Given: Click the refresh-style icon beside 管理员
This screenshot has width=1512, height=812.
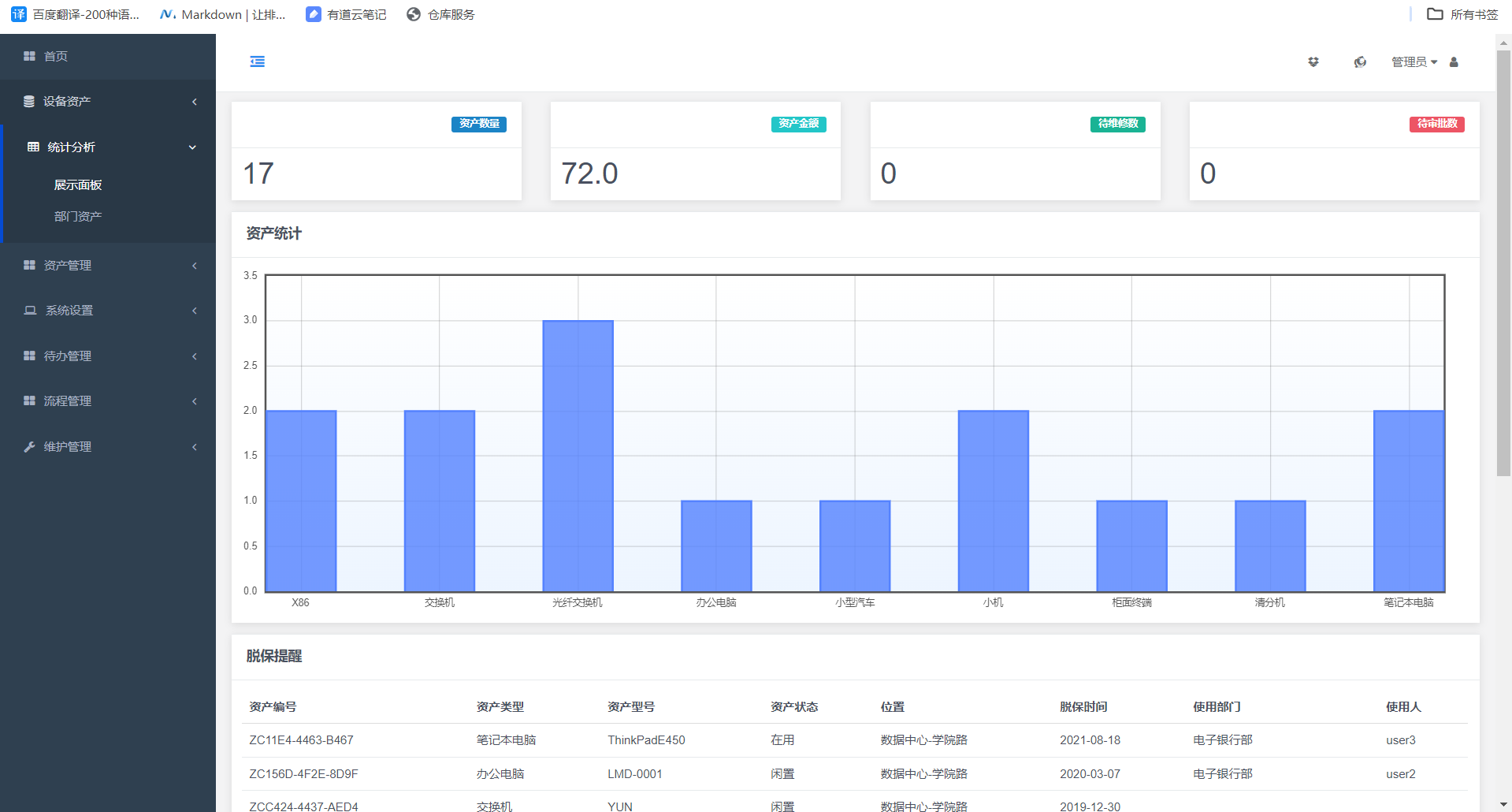Looking at the screenshot, I should [1360, 61].
